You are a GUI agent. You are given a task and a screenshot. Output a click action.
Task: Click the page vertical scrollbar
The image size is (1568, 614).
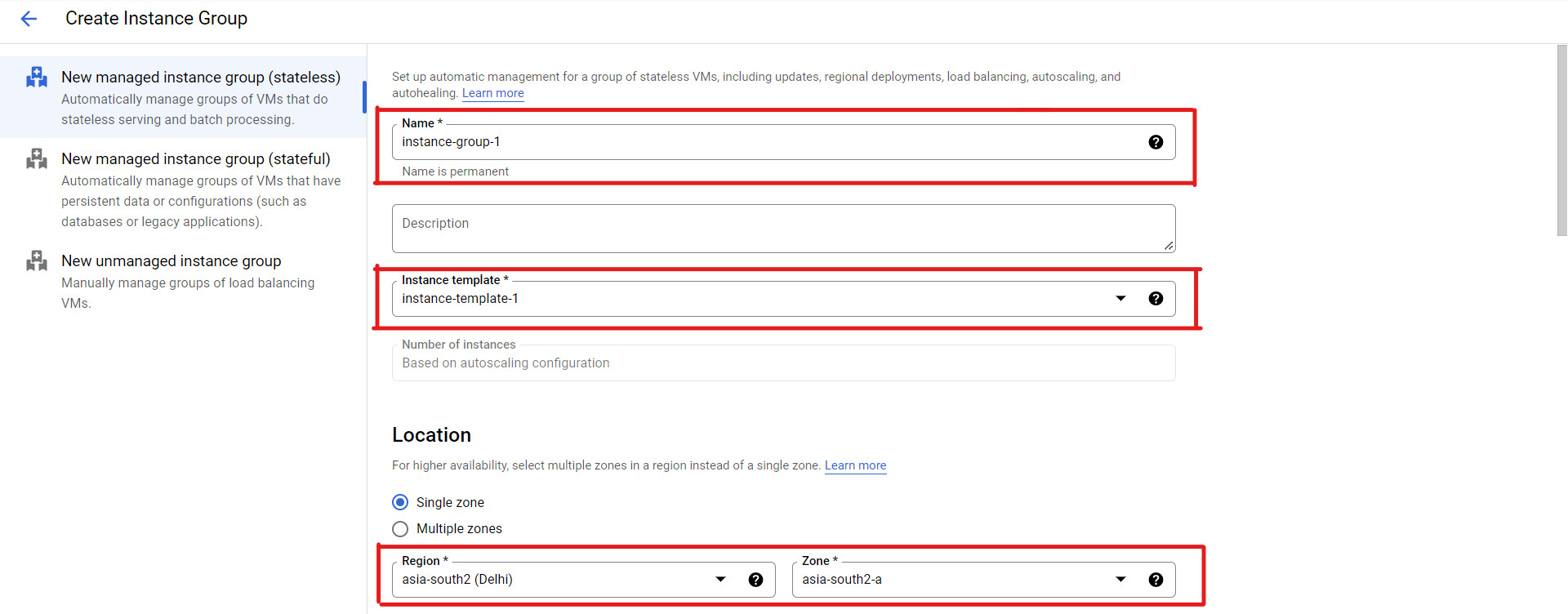pos(1561,140)
